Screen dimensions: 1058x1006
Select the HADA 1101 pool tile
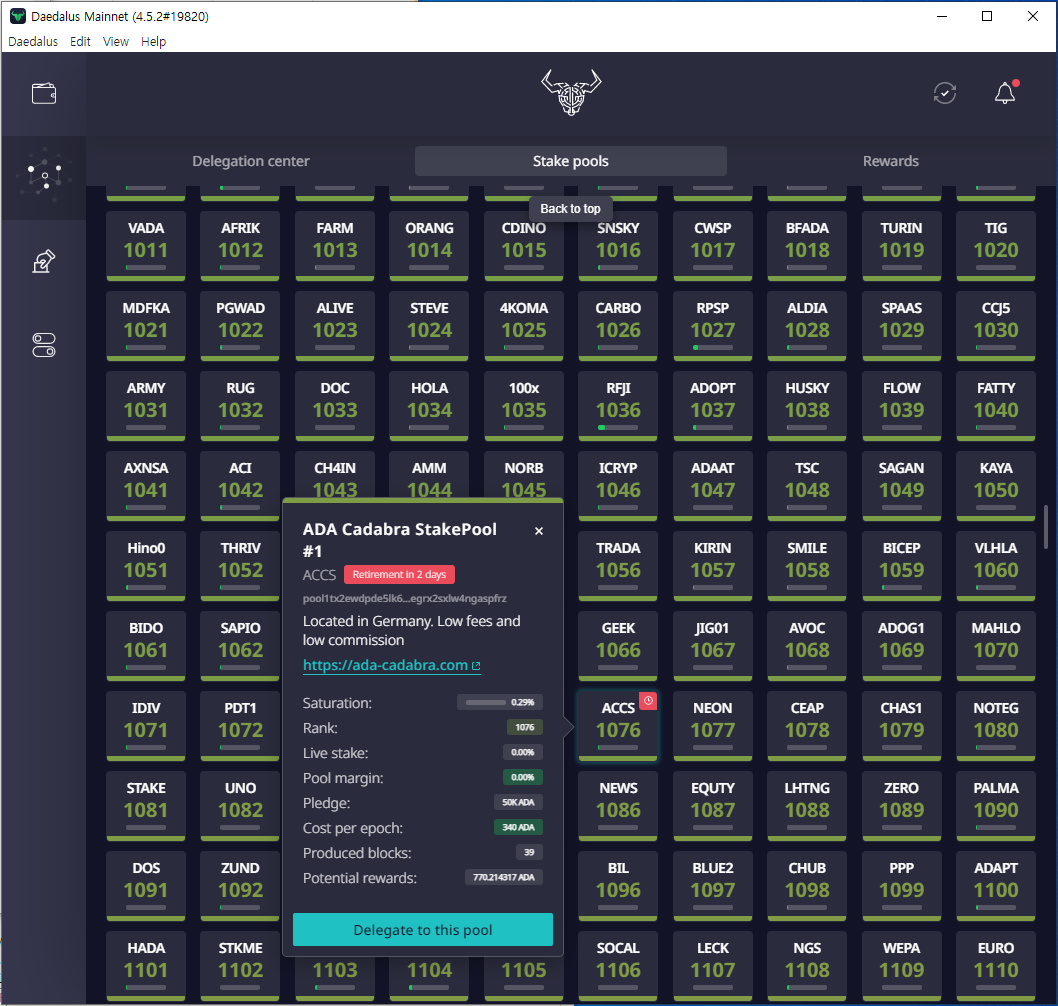(146, 966)
